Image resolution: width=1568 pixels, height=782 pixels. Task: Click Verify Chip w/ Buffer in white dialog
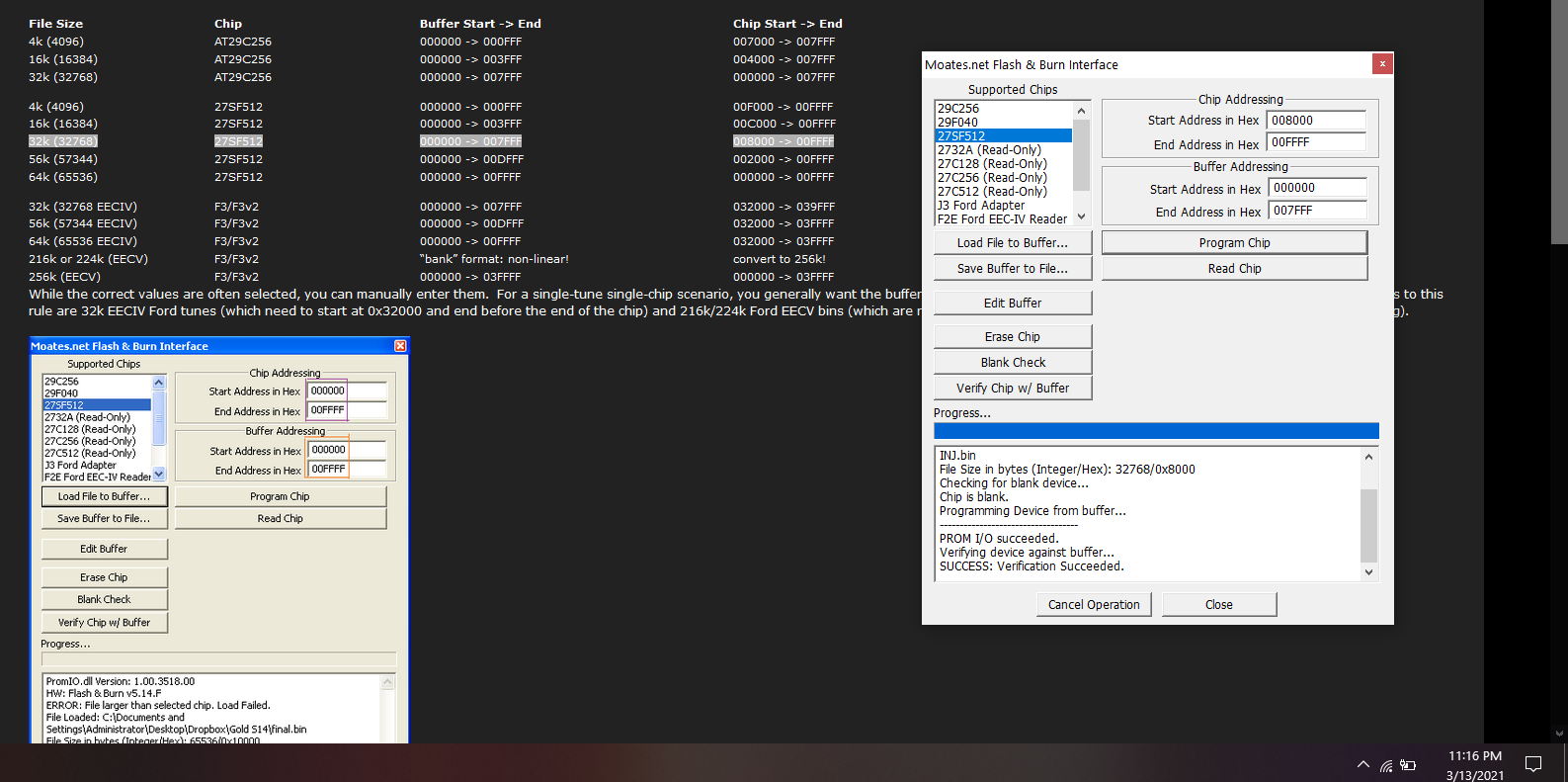pos(1012,389)
